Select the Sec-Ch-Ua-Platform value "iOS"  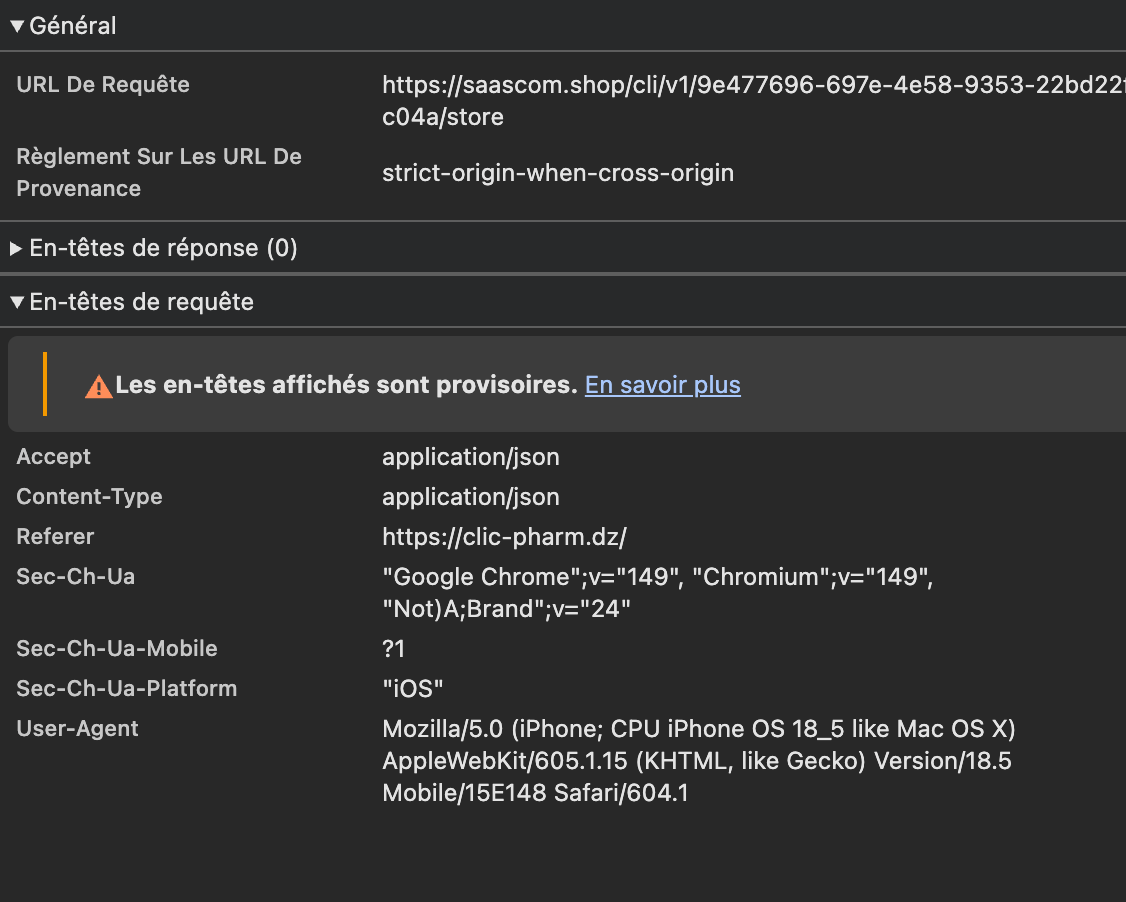pos(412,689)
